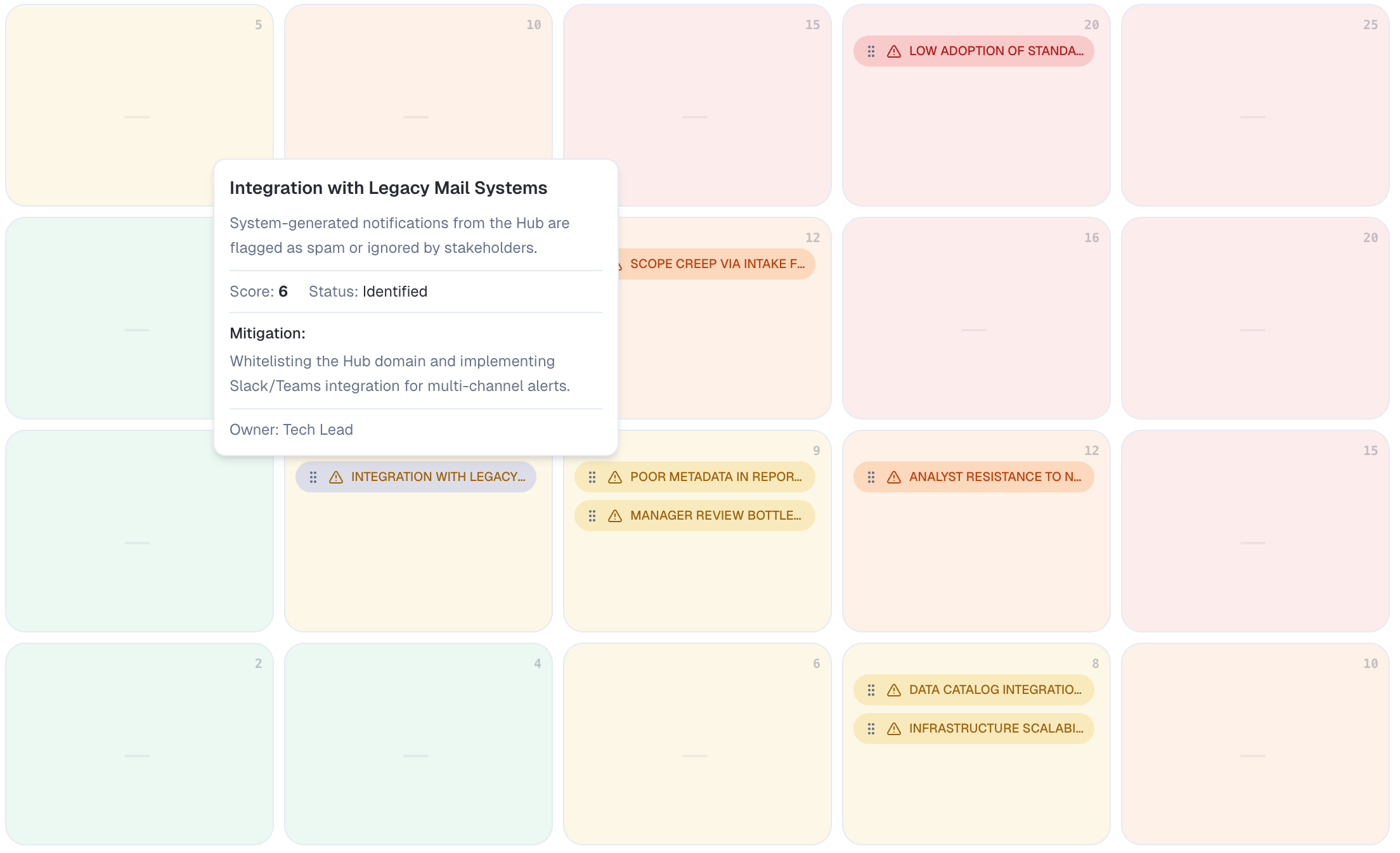1400x853 pixels.
Task: Click the warning icon on "Low Adoption of Standards"
Action: (894, 51)
